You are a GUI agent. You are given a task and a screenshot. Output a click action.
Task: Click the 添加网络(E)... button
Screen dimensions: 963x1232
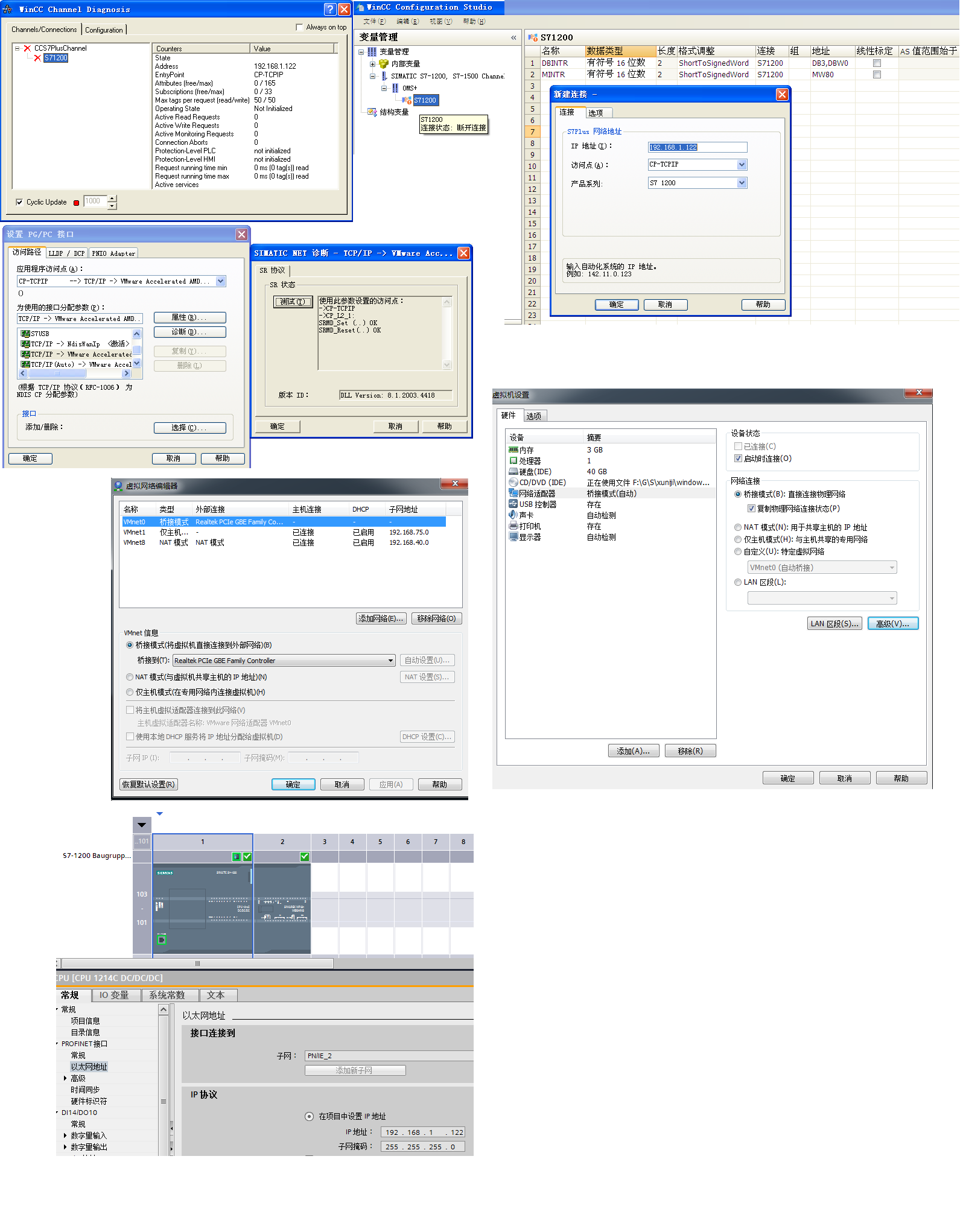tap(381, 618)
